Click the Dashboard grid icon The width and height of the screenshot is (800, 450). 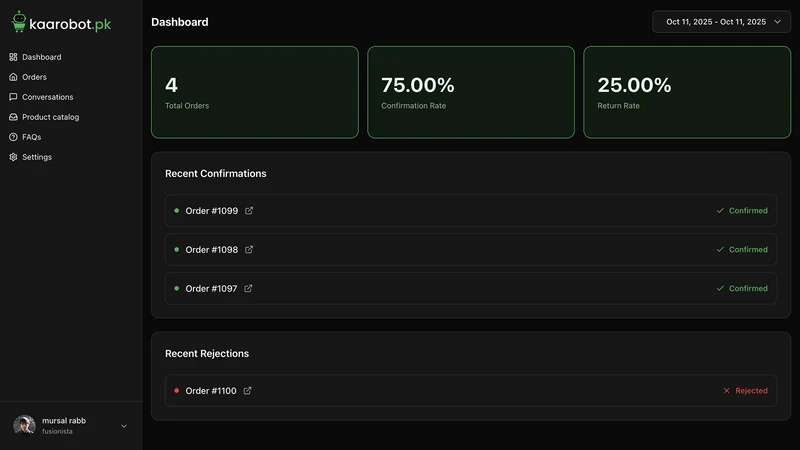(x=13, y=57)
